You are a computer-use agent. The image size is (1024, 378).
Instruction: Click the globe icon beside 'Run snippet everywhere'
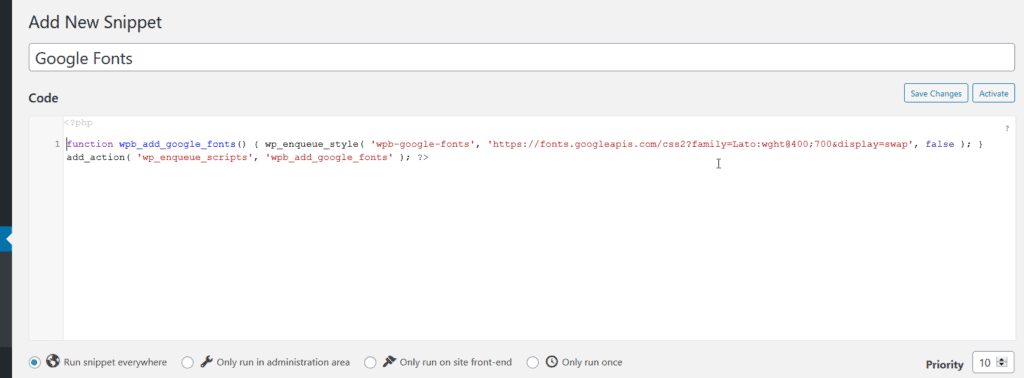pyautogui.click(x=54, y=361)
